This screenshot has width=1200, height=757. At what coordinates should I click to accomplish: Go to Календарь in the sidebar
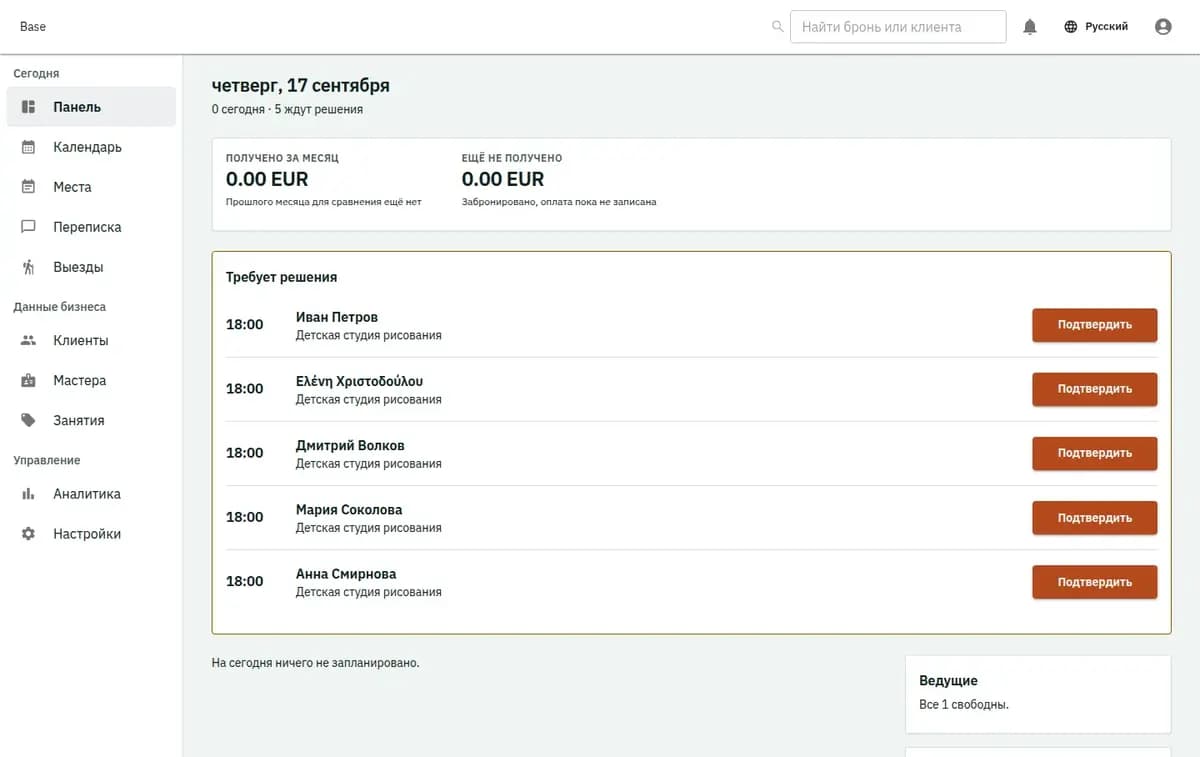coord(91,147)
